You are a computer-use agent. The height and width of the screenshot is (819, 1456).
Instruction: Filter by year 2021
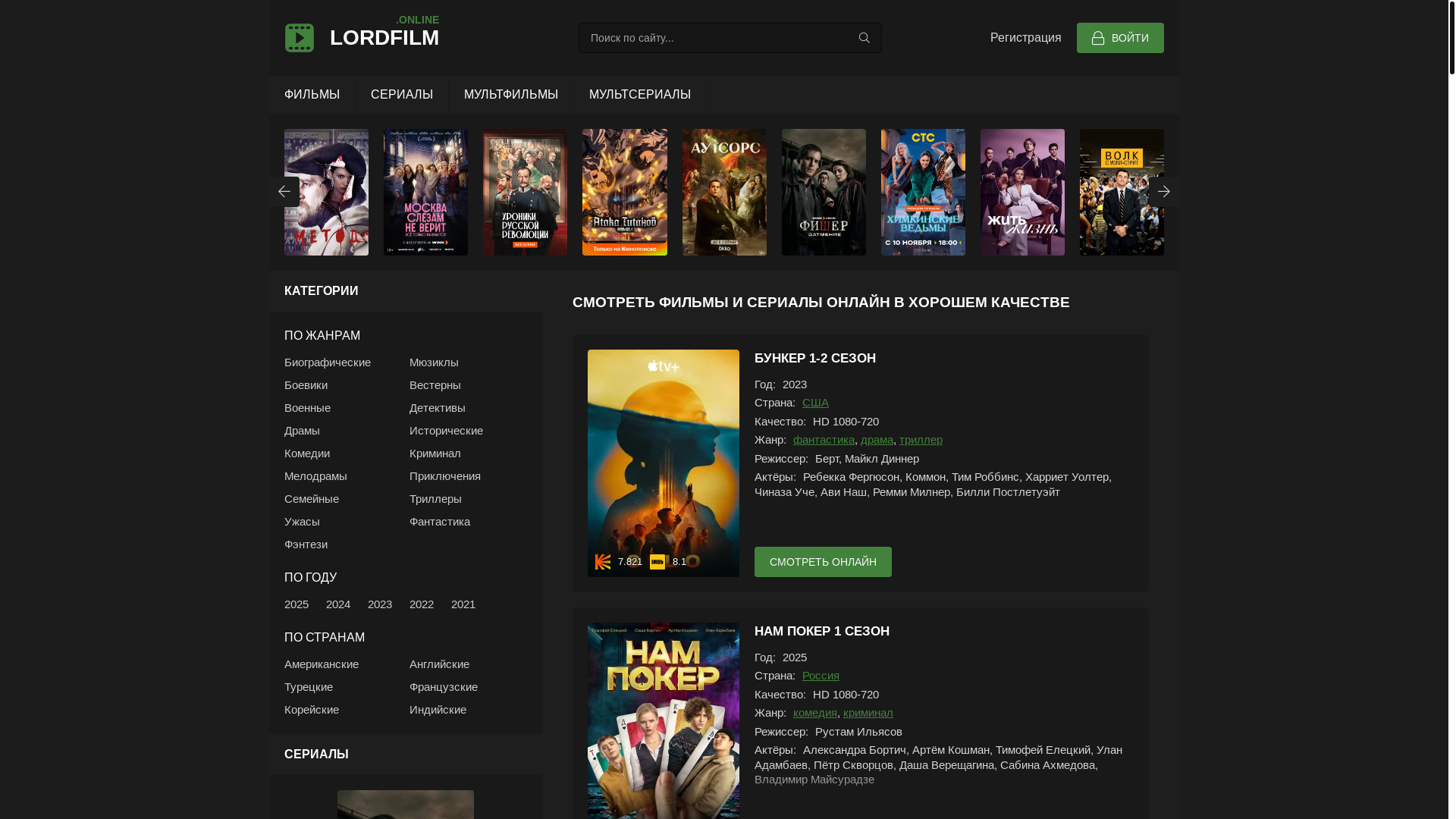coord(463,604)
